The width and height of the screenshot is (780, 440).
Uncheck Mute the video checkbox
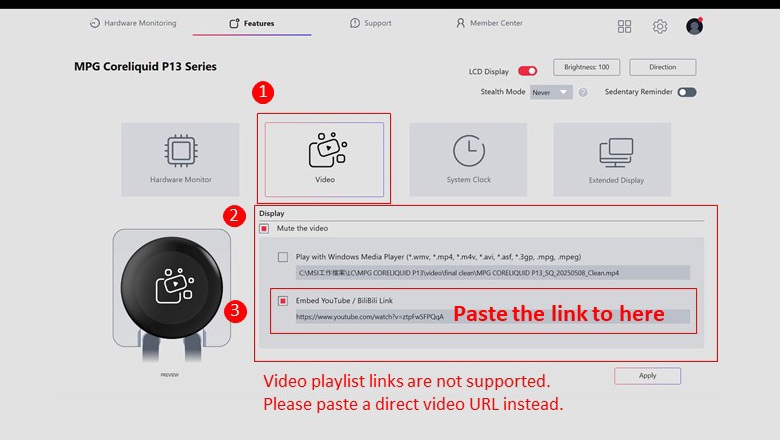pyautogui.click(x=264, y=229)
